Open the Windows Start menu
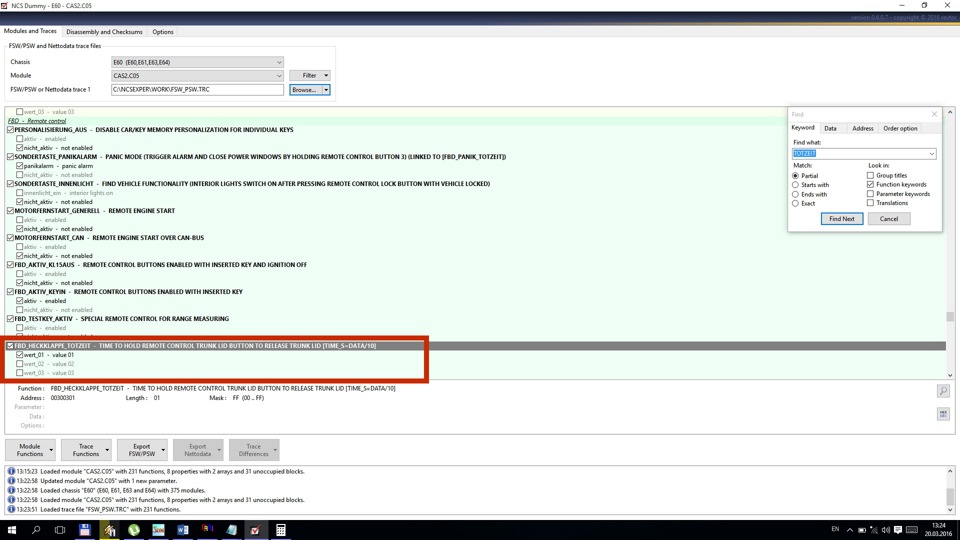This screenshot has height=540, width=960. point(12,530)
